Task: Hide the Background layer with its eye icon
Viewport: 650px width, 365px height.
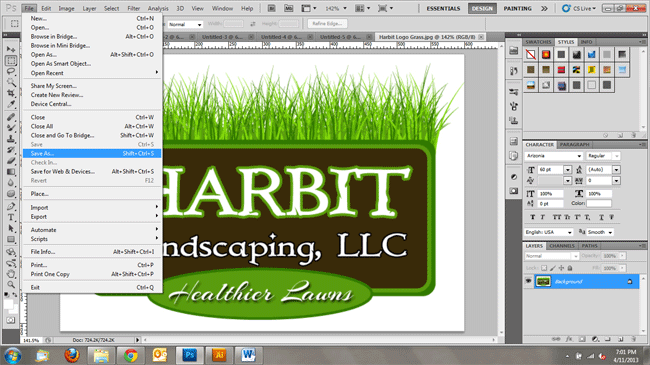Action: coord(529,281)
